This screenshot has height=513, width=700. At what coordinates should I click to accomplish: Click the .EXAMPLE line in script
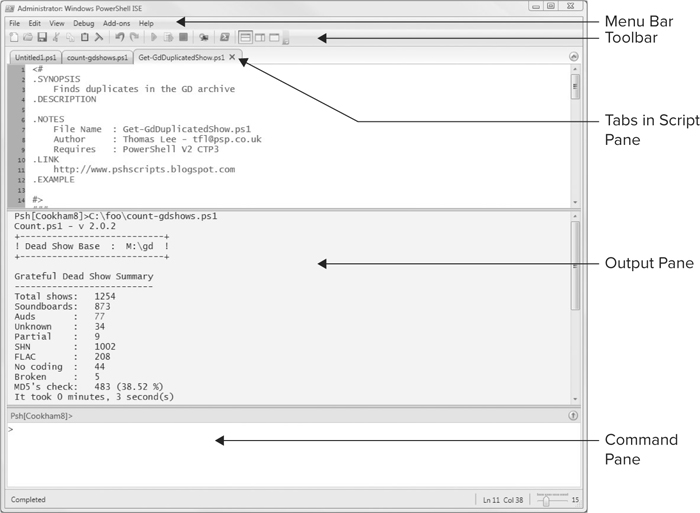(54, 179)
